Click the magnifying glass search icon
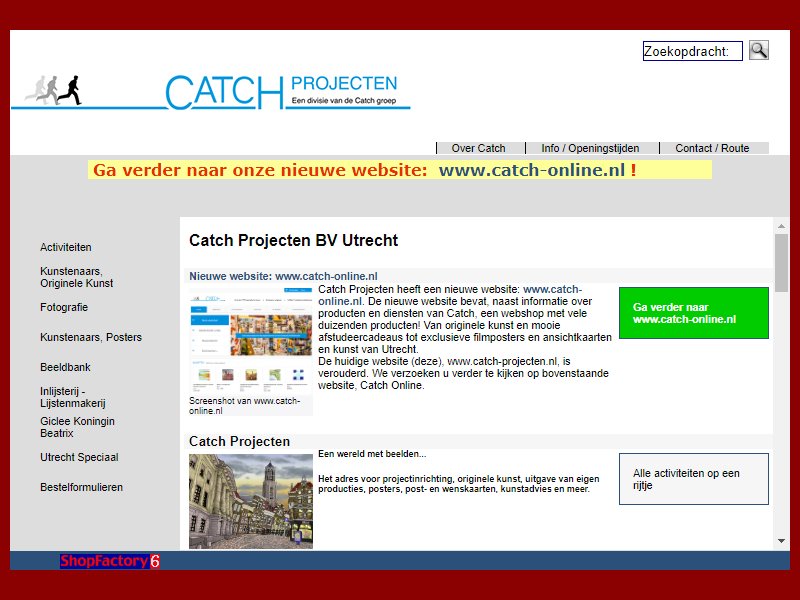This screenshot has width=800, height=600. [x=759, y=51]
